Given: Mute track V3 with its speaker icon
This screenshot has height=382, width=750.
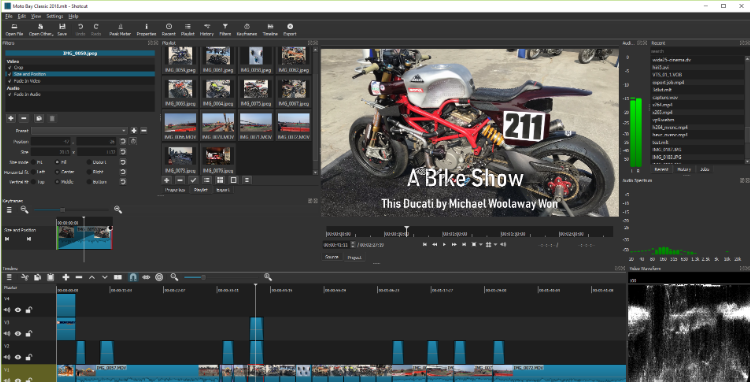Looking at the screenshot, I should [x=7, y=334].
